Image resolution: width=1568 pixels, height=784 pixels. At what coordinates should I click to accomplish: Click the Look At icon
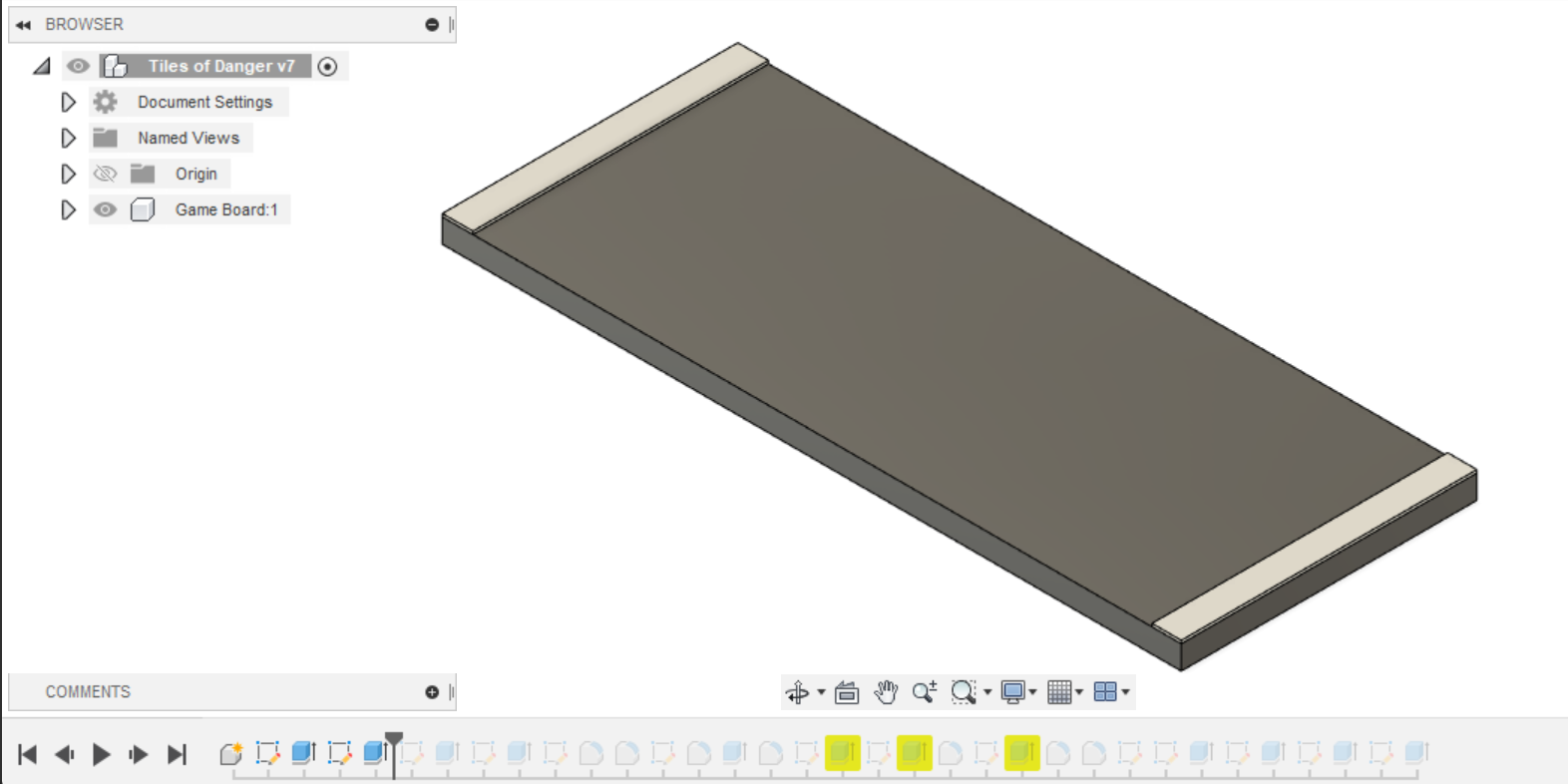847,692
